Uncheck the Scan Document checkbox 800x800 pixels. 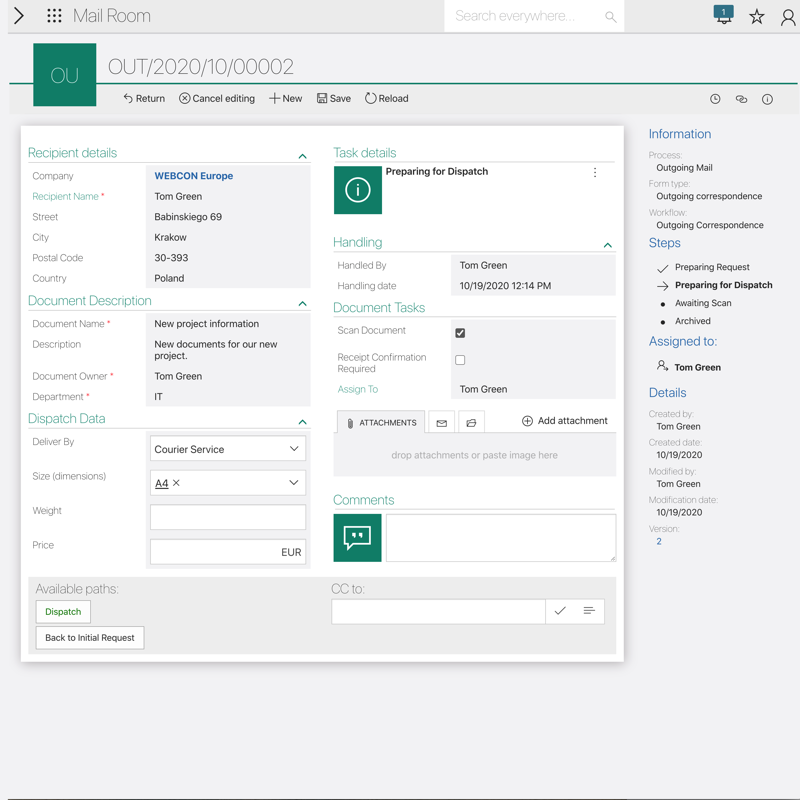[x=460, y=333]
